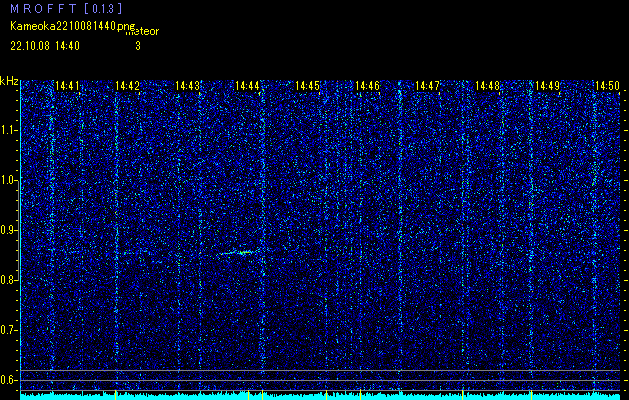Click the cyan signal level strip at bottom
This screenshot has height=400, width=629.
320,397
